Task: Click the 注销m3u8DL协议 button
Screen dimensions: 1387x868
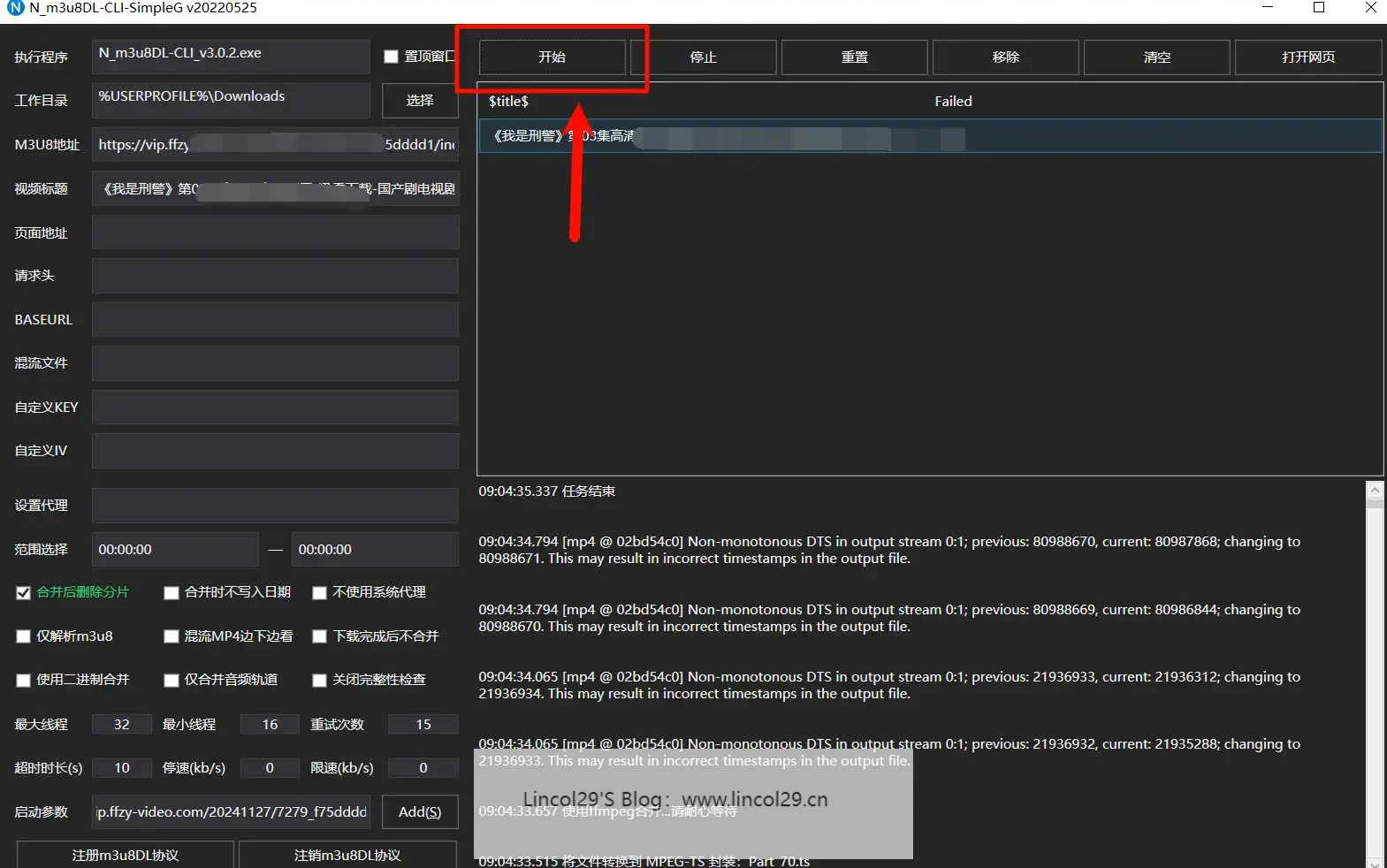Action: pyautogui.click(x=347, y=856)
